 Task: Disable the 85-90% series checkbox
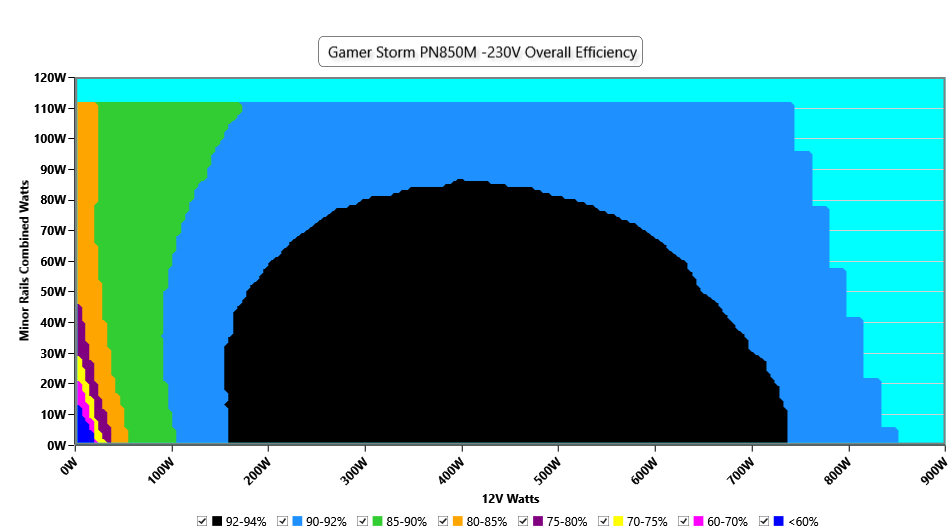363,521
